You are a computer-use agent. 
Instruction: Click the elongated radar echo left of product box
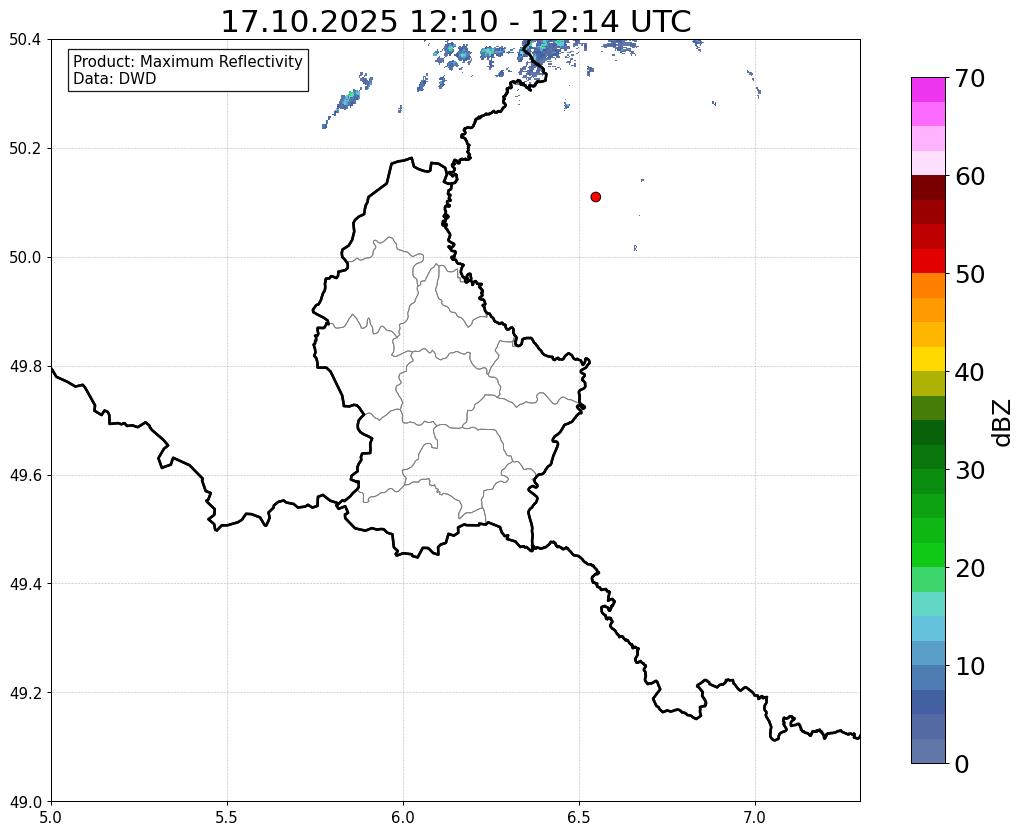point(347,101)
